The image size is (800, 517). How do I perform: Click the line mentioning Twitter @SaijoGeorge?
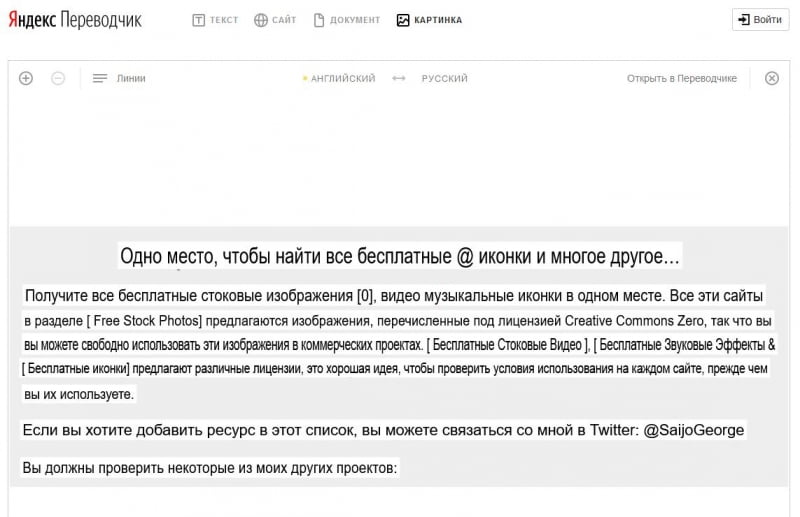[383, 430]
